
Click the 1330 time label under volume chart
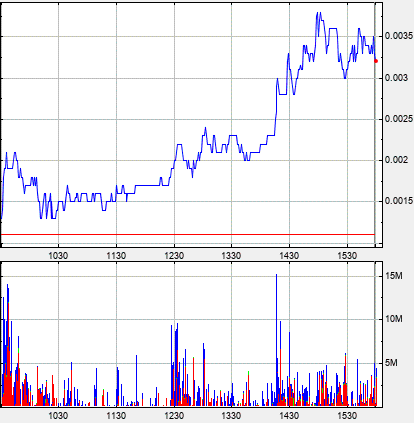231,416
